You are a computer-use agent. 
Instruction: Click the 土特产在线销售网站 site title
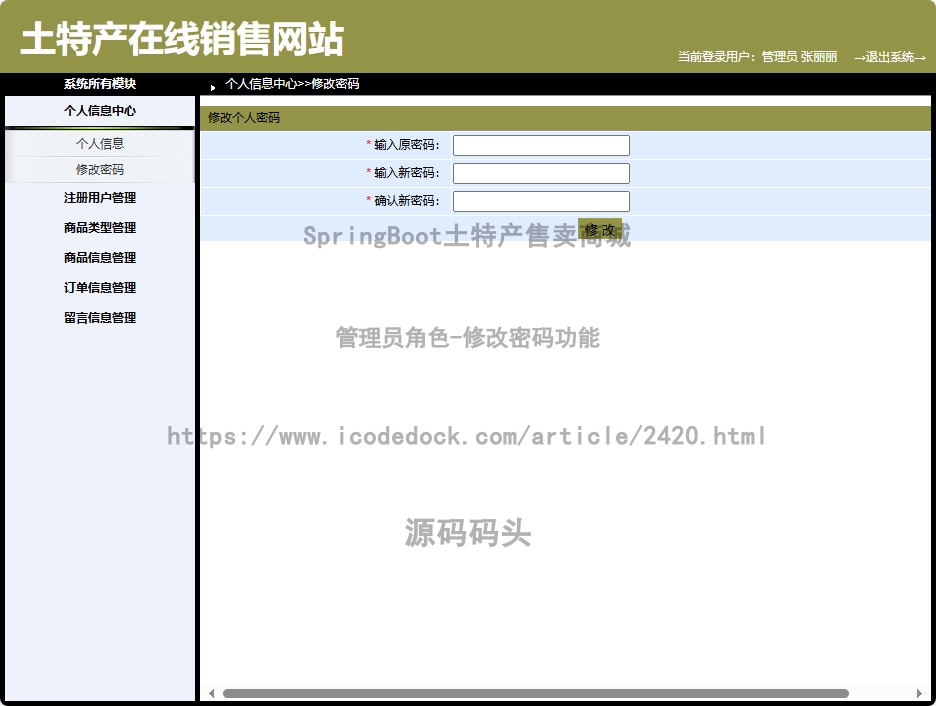(182, 39)
